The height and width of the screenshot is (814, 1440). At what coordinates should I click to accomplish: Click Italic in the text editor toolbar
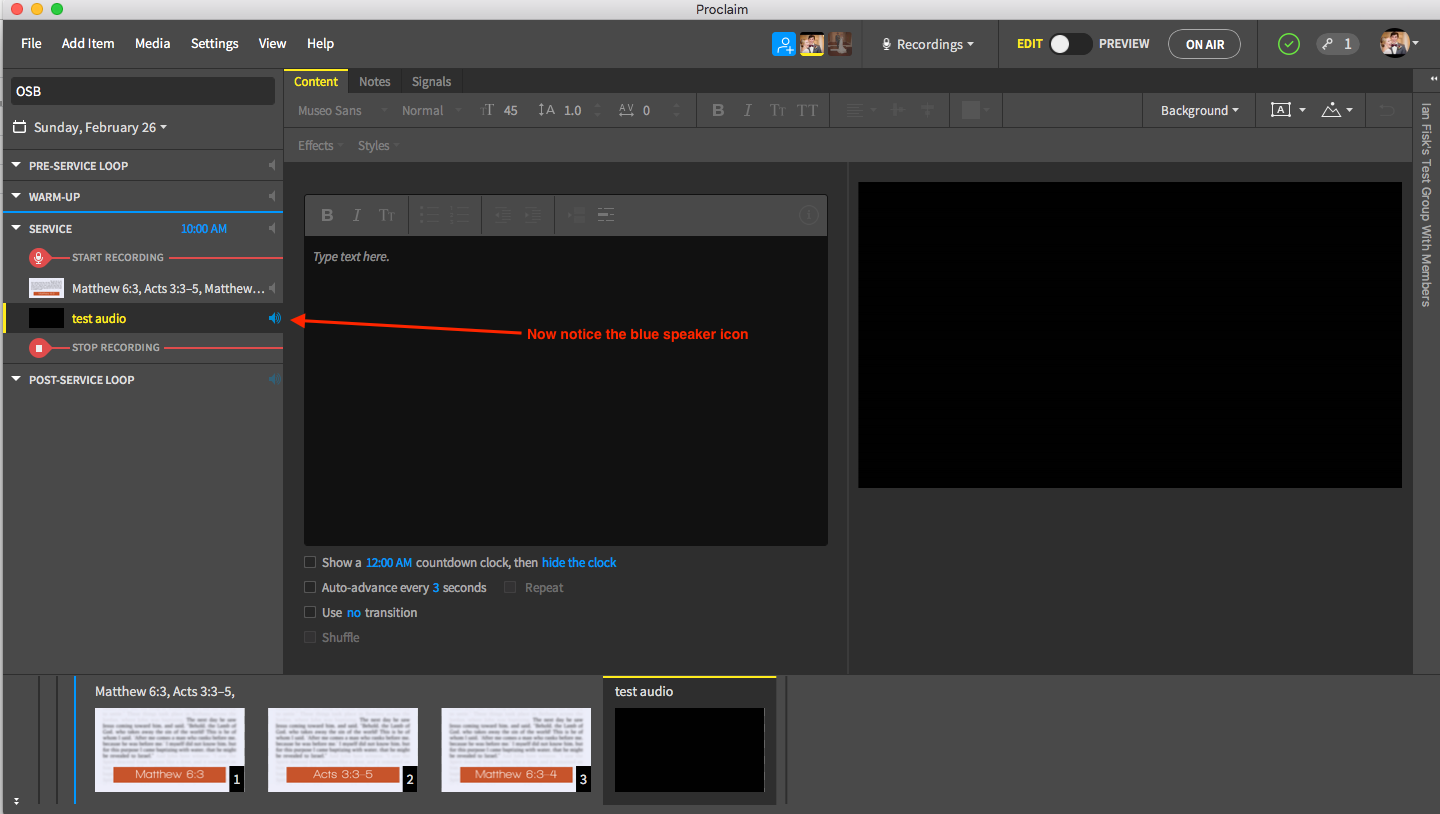point(356,215)
